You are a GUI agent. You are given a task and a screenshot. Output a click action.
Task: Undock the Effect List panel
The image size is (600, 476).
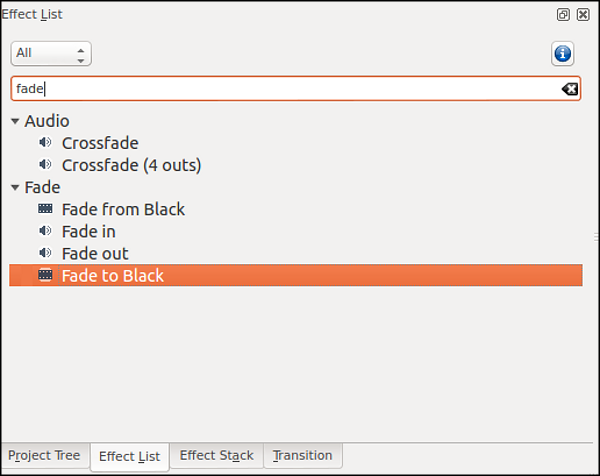click(564, 15)
